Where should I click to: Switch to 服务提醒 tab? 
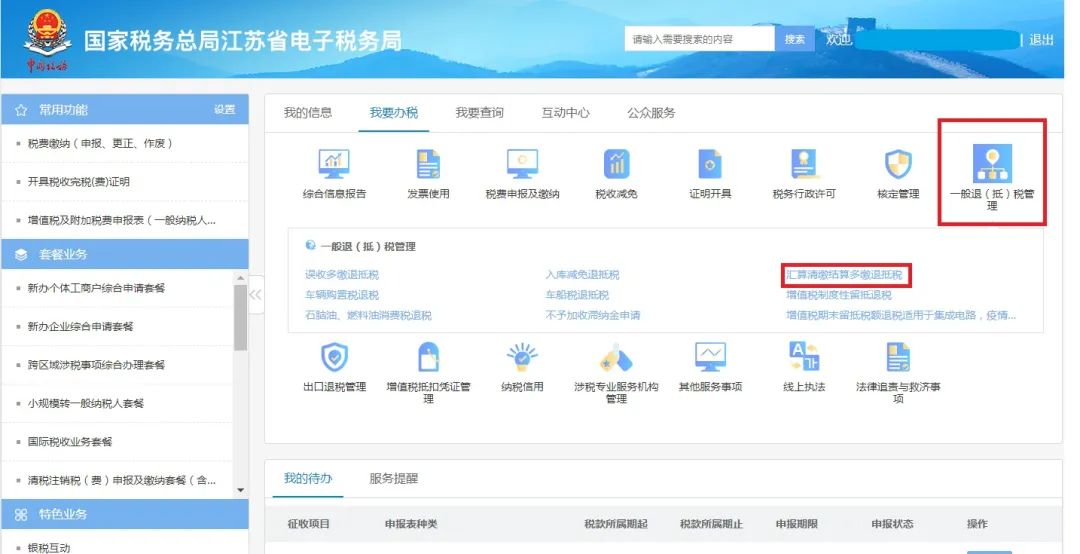pyautogui.click(x=393, y=478)
